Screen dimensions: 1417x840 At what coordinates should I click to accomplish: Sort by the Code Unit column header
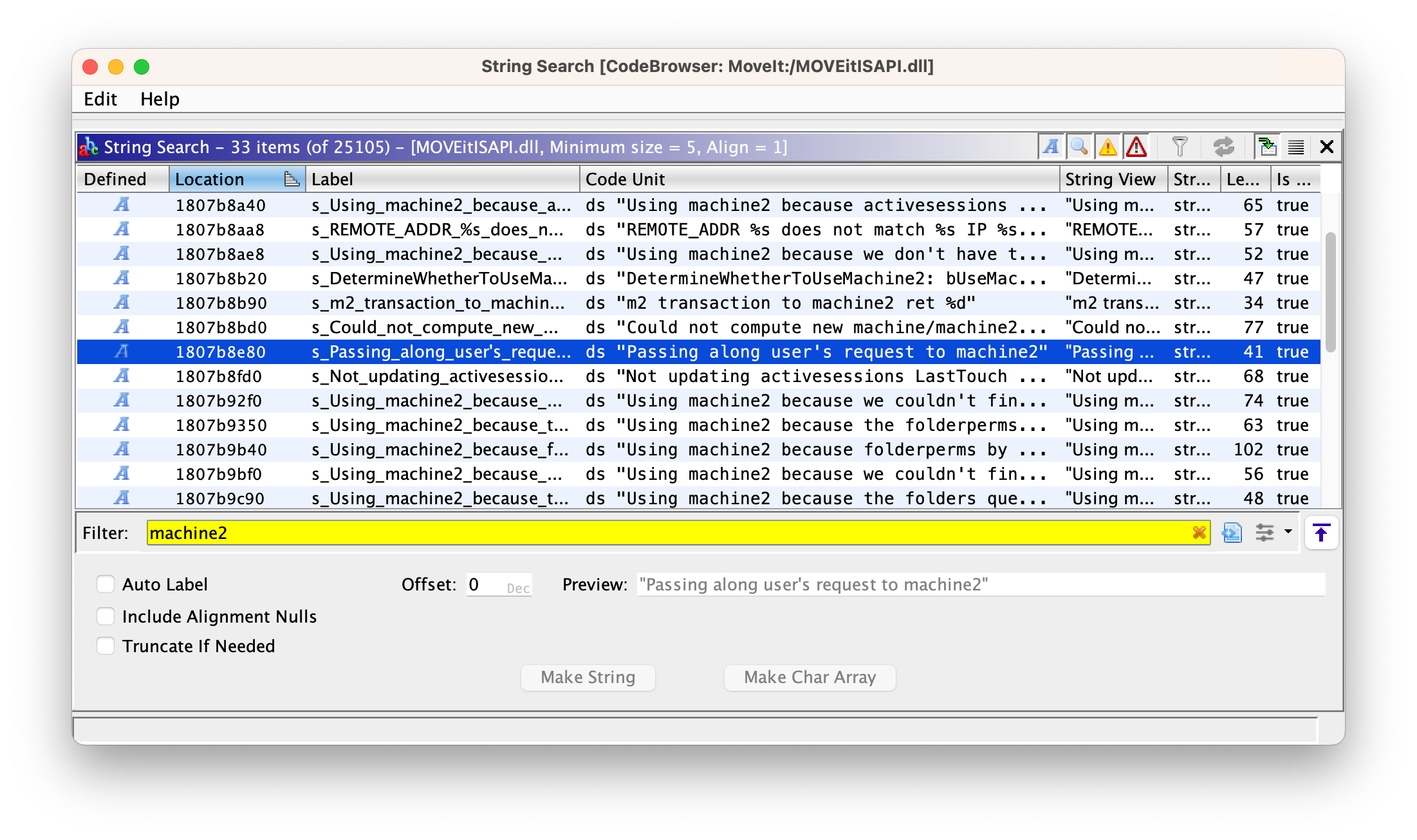click(x=819, y=179)
